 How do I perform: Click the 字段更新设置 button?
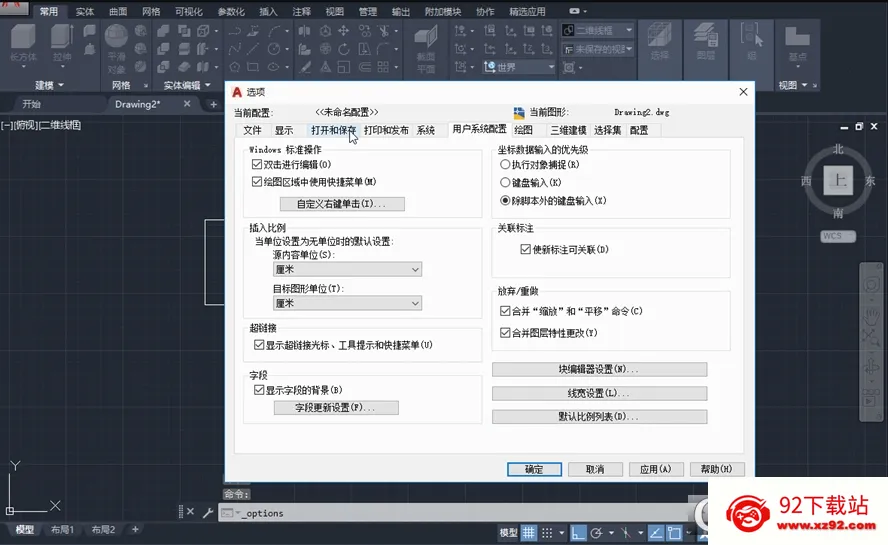pyautogui.click(x=336, y=408)
